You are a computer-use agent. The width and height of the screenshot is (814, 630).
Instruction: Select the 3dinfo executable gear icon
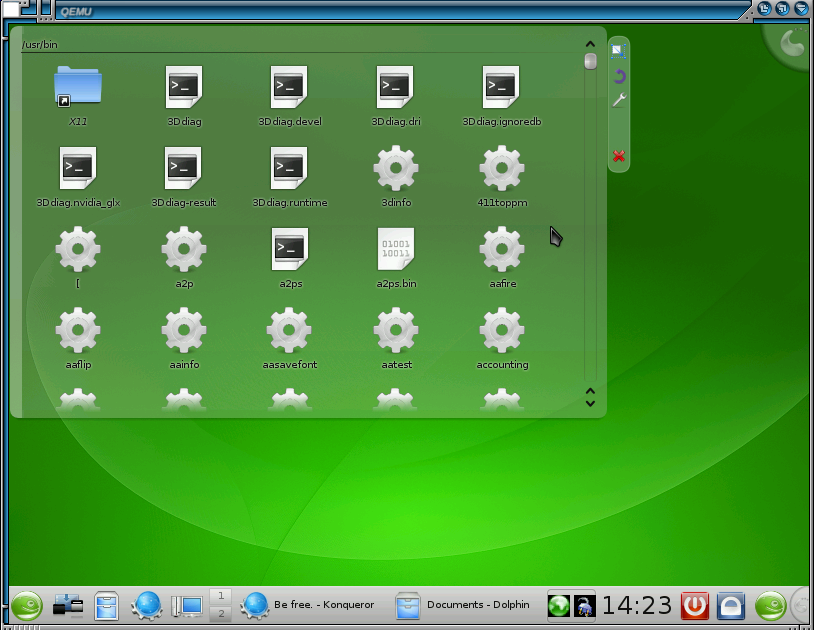pyautogui.click(x=396, y=168)
